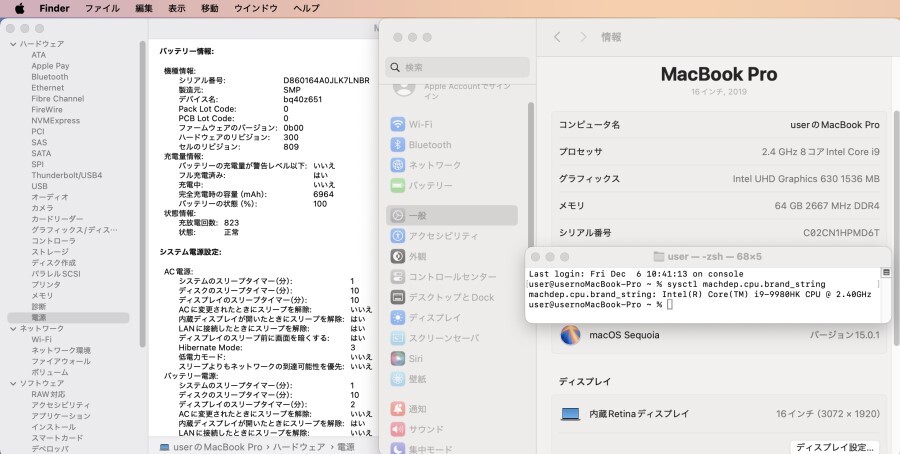The image size is (900, 454).
Task: Open ネットワーク settings globe icon
Action: pyautogui.click(x=398, y=165)
